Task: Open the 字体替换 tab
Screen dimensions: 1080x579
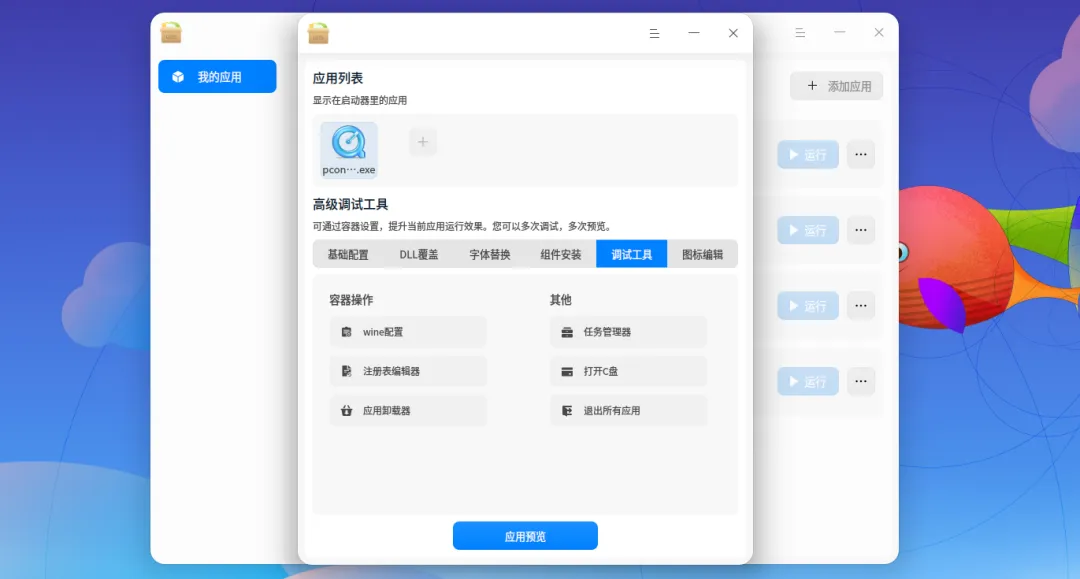Action: 490,254
